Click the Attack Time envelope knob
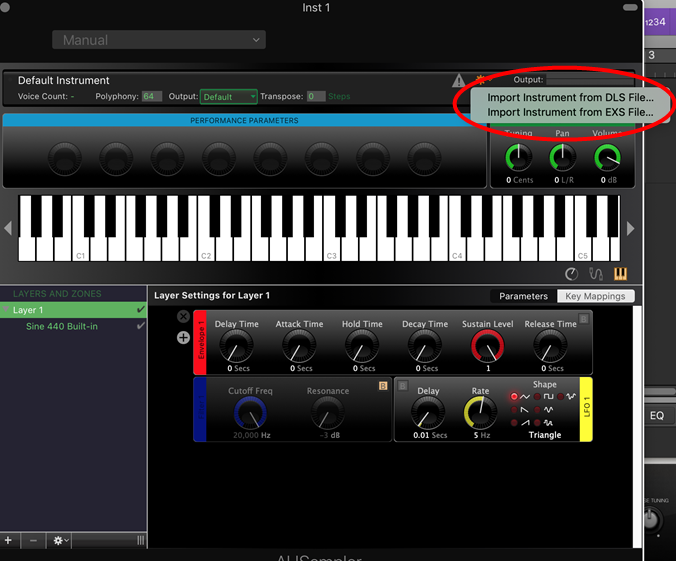This screenshot has height=561, width=676. point(299,346)
